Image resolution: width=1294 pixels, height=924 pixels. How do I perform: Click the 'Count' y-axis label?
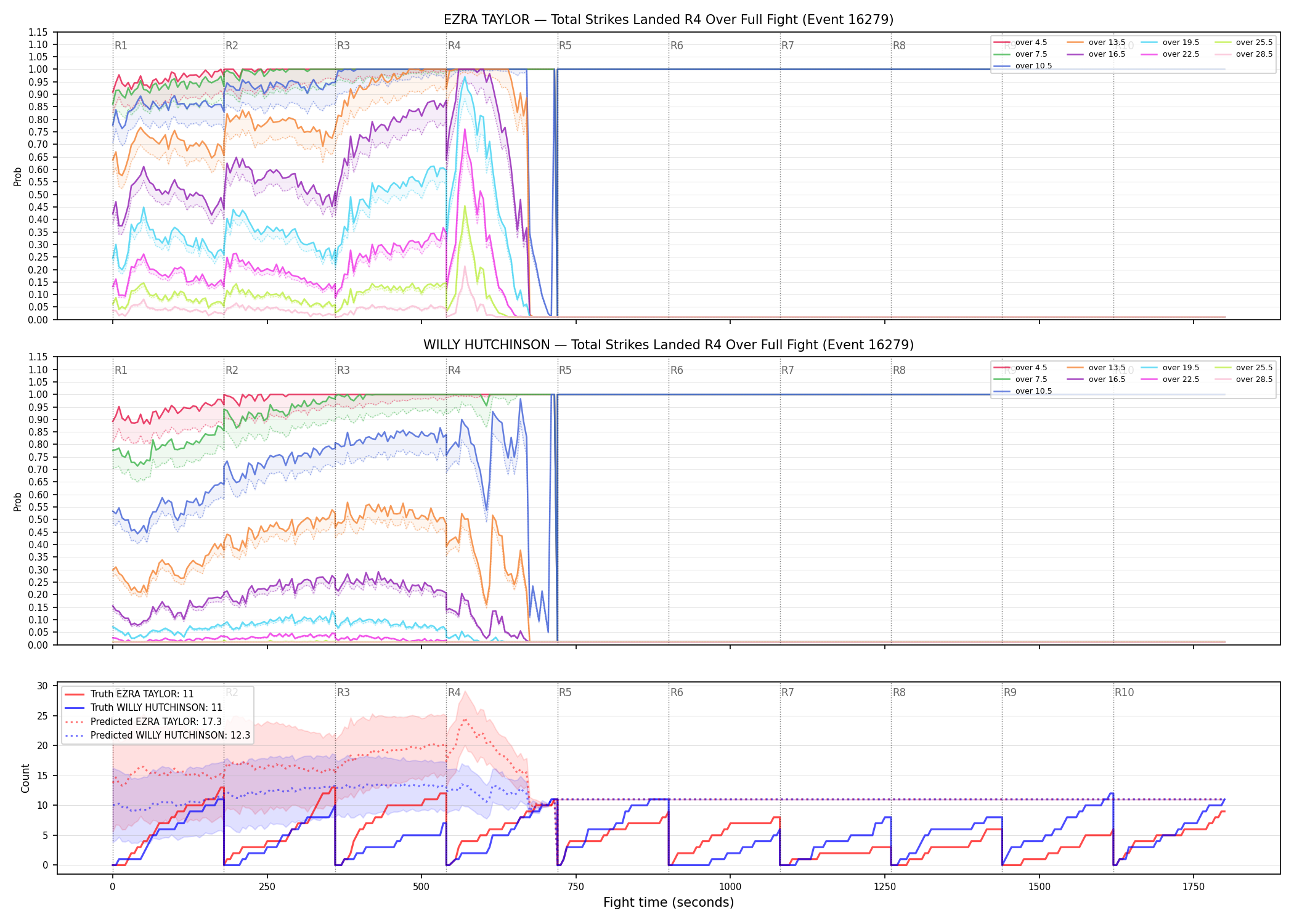click(25, 778)
